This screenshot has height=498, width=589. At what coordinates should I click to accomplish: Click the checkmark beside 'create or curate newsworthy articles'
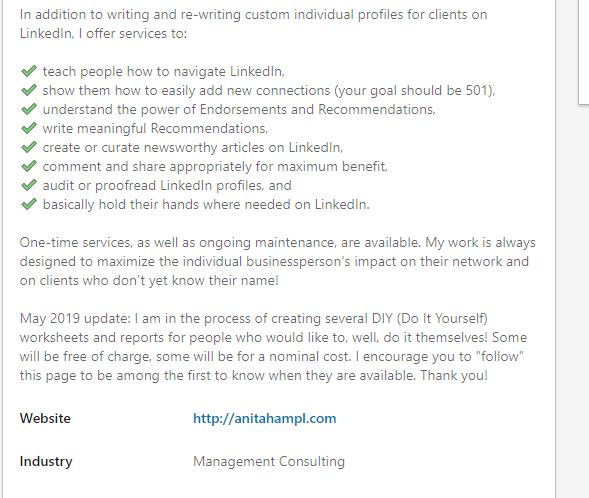(29, 147)
